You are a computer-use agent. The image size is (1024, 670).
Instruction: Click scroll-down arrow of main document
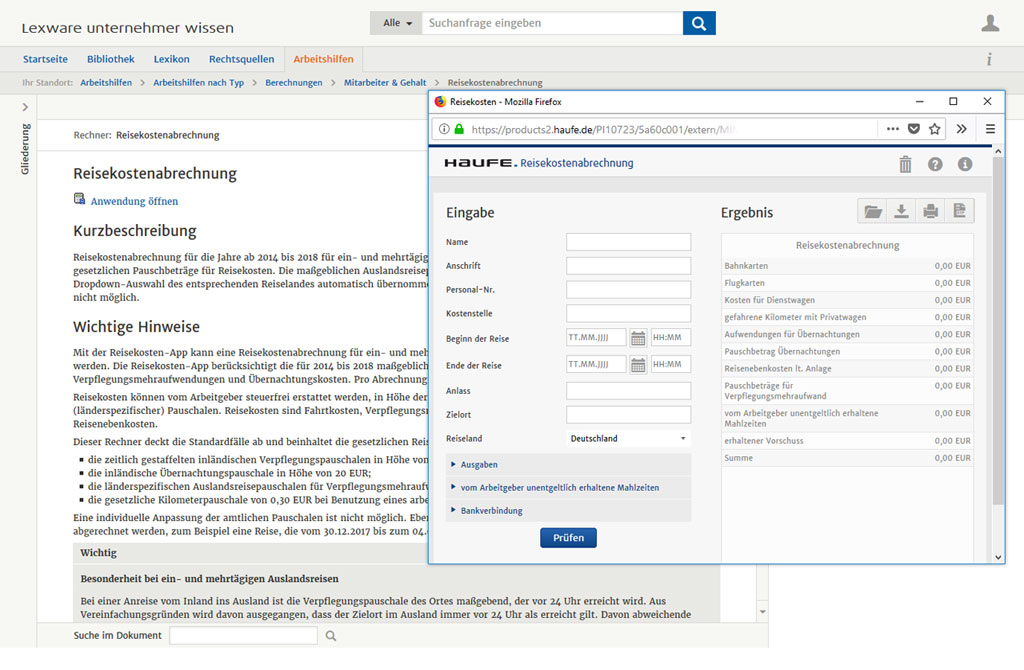point(762,612)
